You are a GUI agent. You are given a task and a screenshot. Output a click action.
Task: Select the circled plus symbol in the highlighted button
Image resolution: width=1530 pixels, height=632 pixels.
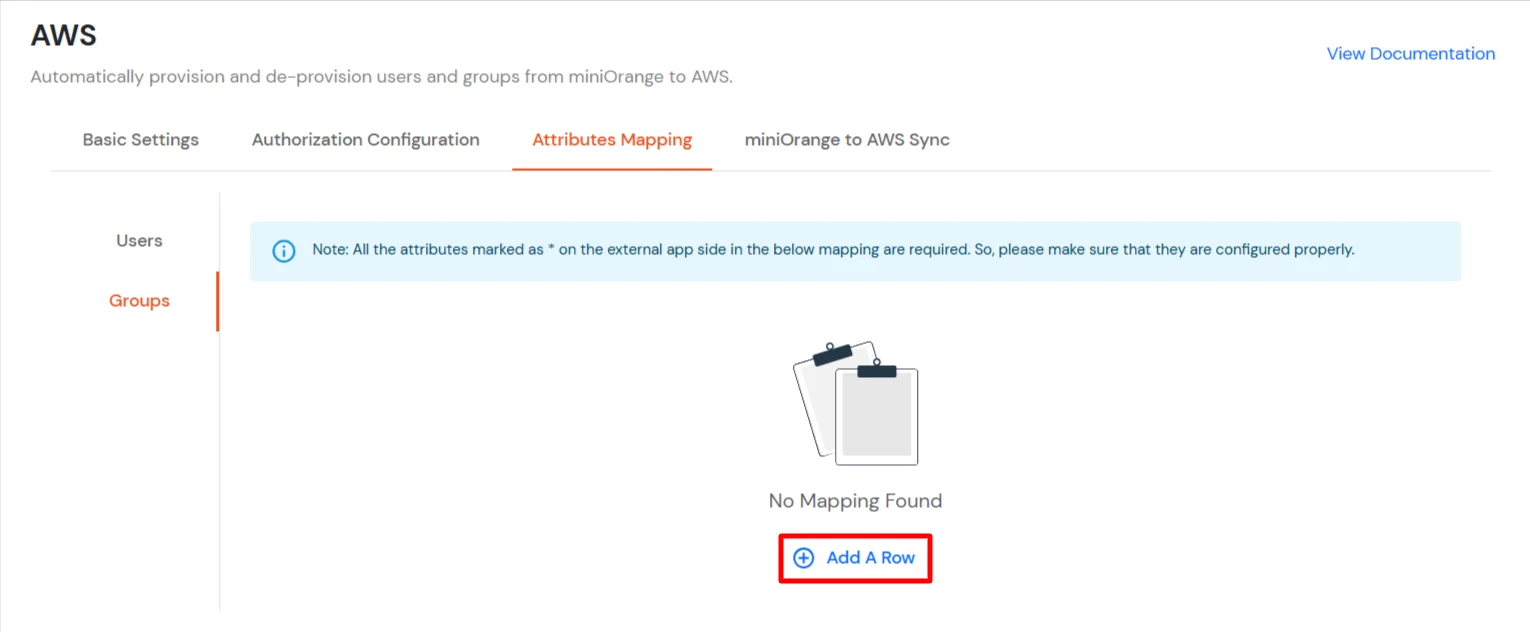(803, 558)
